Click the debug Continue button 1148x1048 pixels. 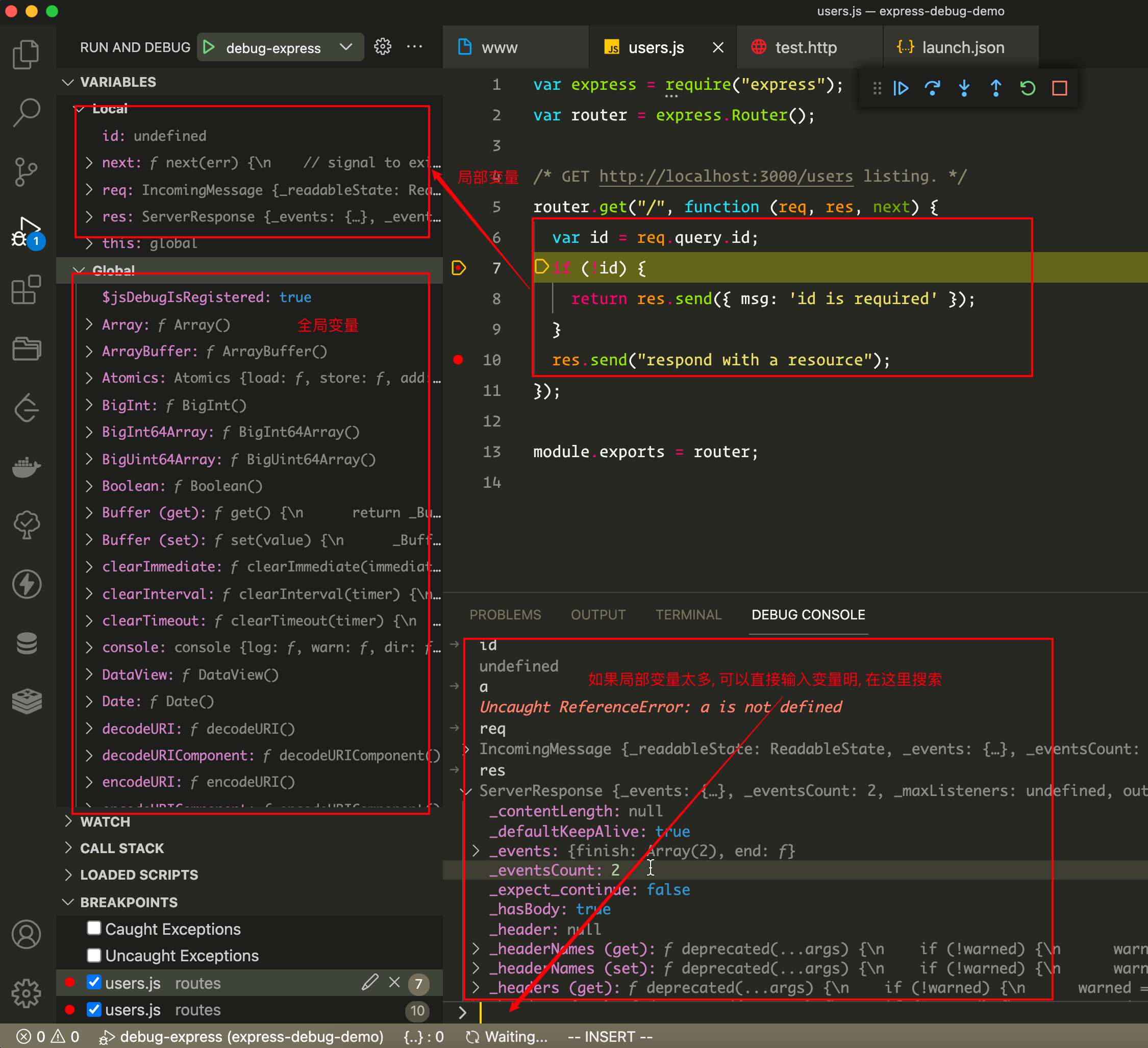(901, 88)
